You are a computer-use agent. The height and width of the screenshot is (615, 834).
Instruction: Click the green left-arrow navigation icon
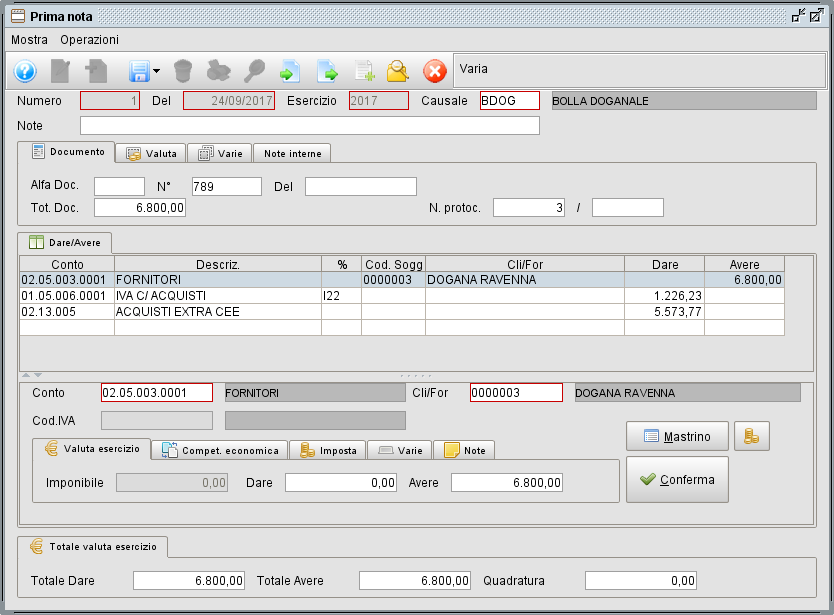(290, 71)
